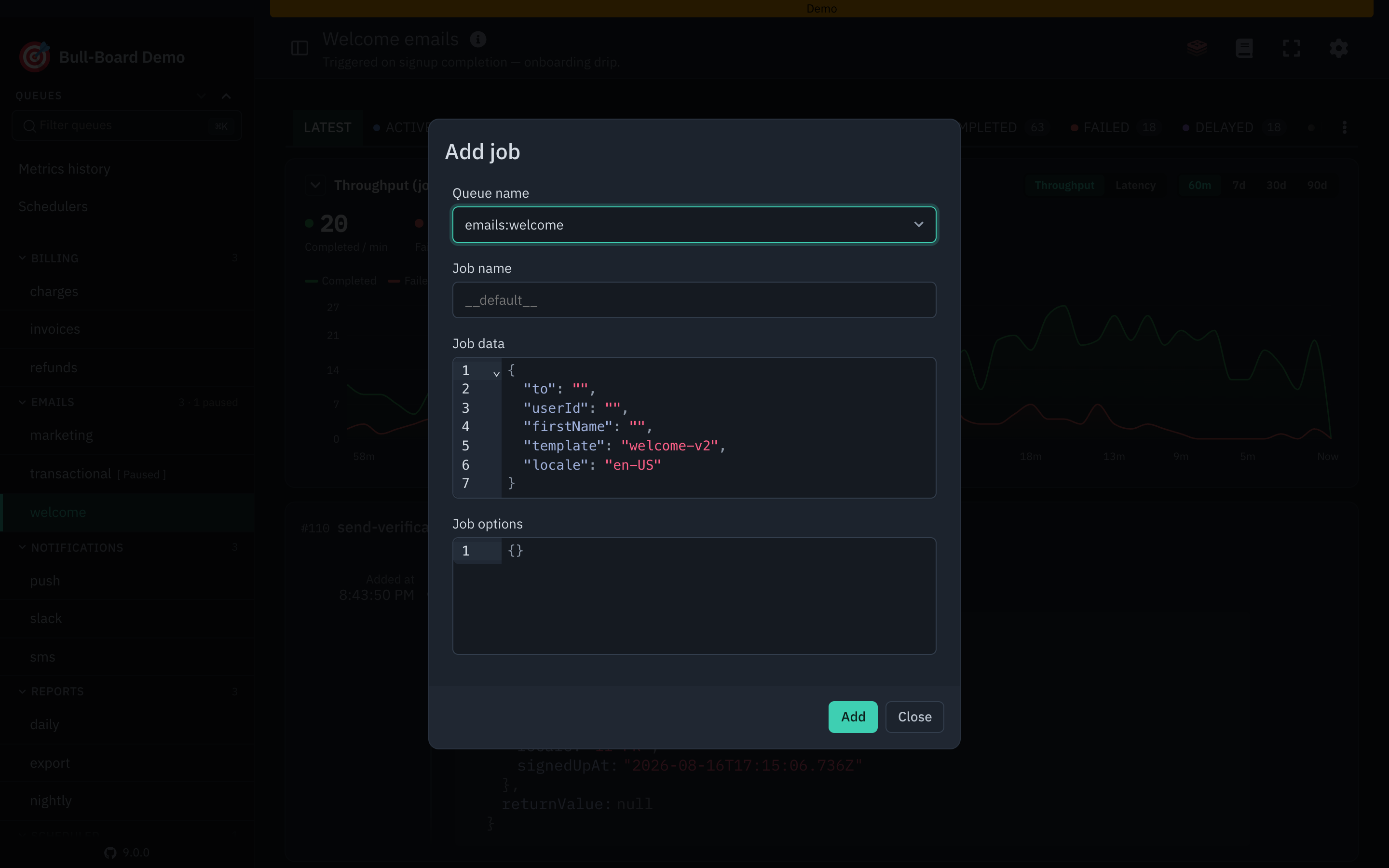Set chart range to 60m
1389x868 pixels.
tap(1199, 186)
